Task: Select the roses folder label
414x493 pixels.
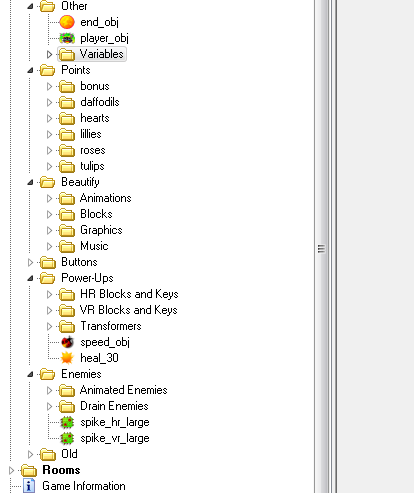Action: (x=93, y=150)
